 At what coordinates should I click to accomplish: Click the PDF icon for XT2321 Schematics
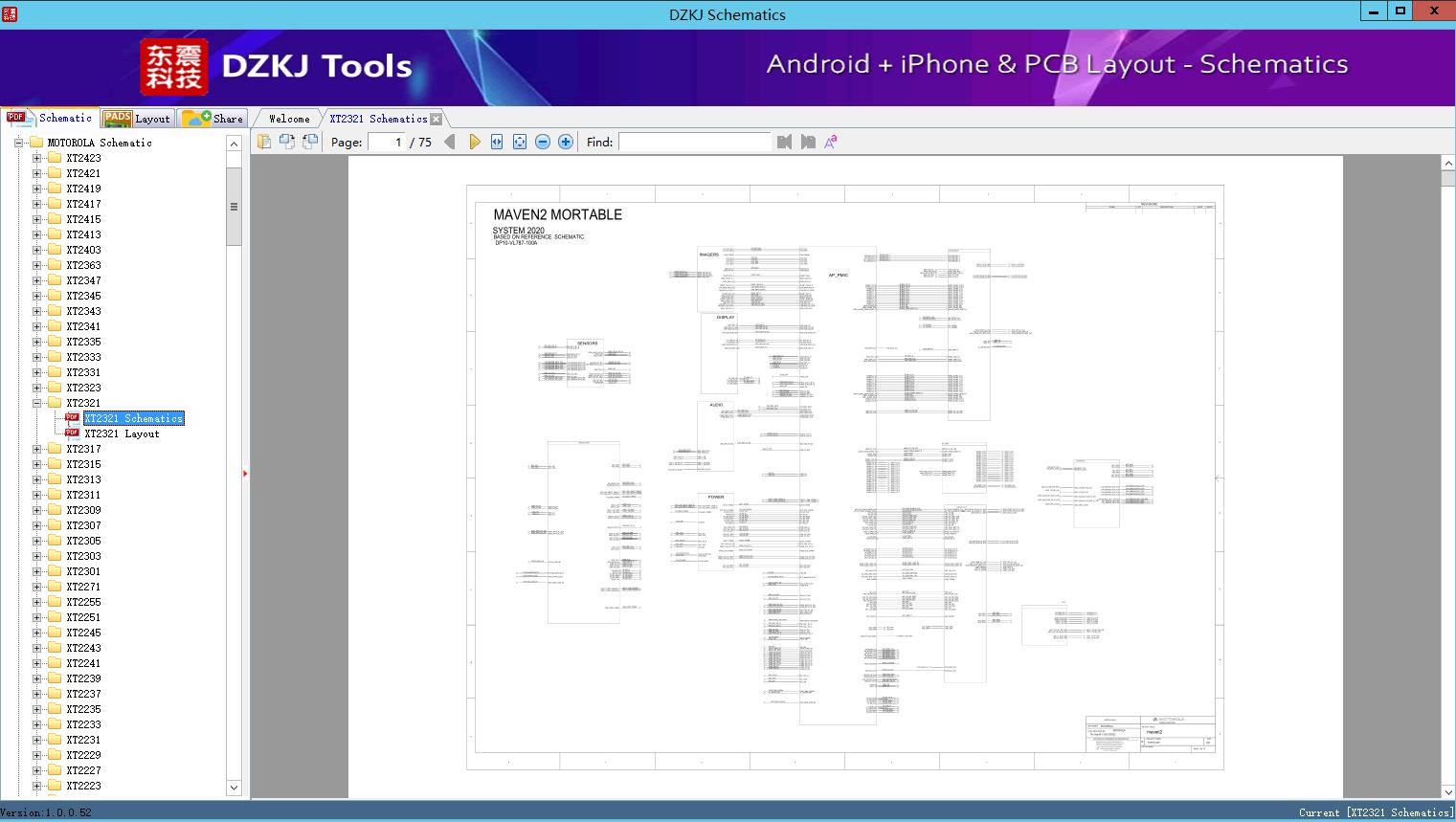click(x=72, y=418)
